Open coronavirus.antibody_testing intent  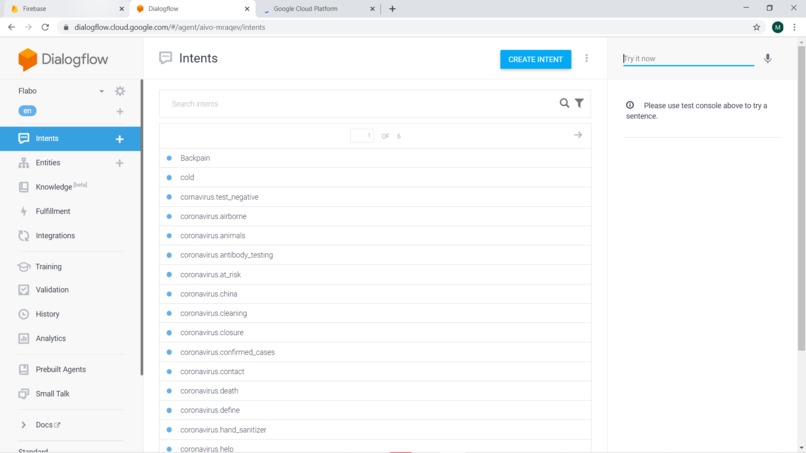click(x=375, y=255)
